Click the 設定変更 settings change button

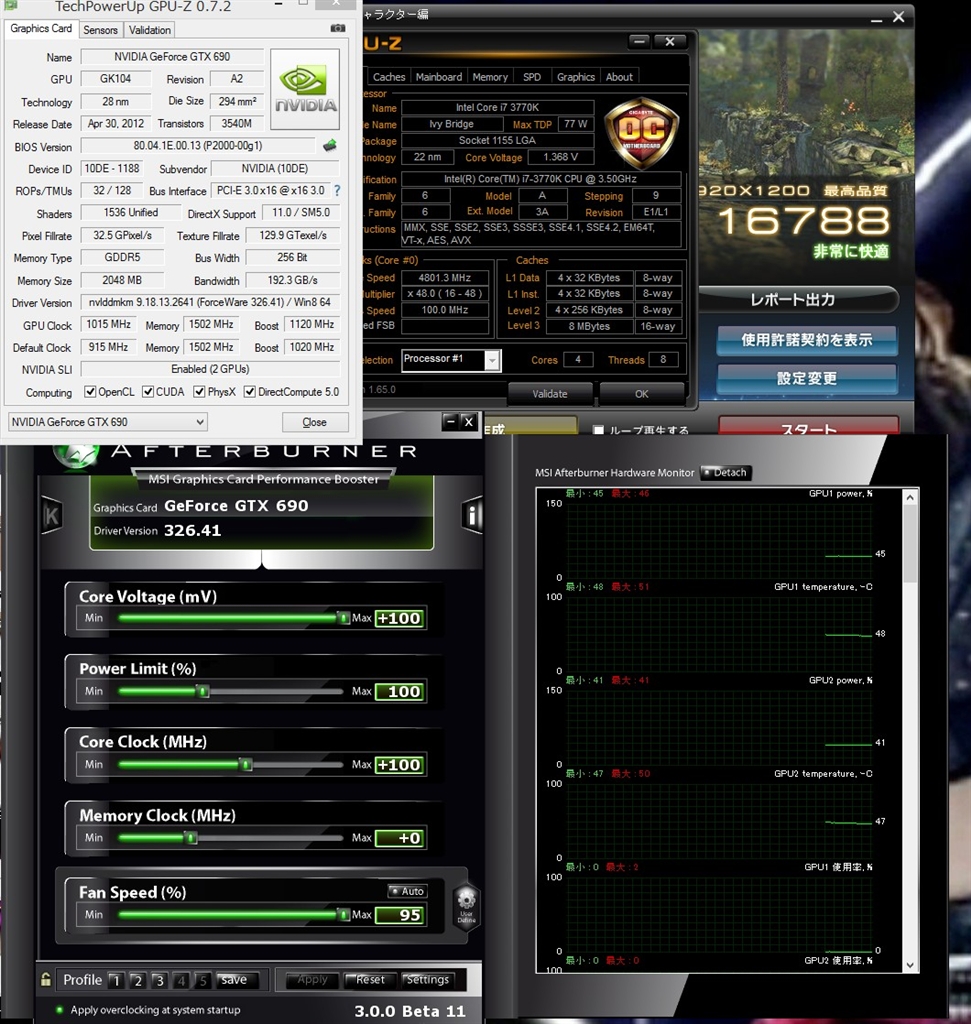point(806,379)
